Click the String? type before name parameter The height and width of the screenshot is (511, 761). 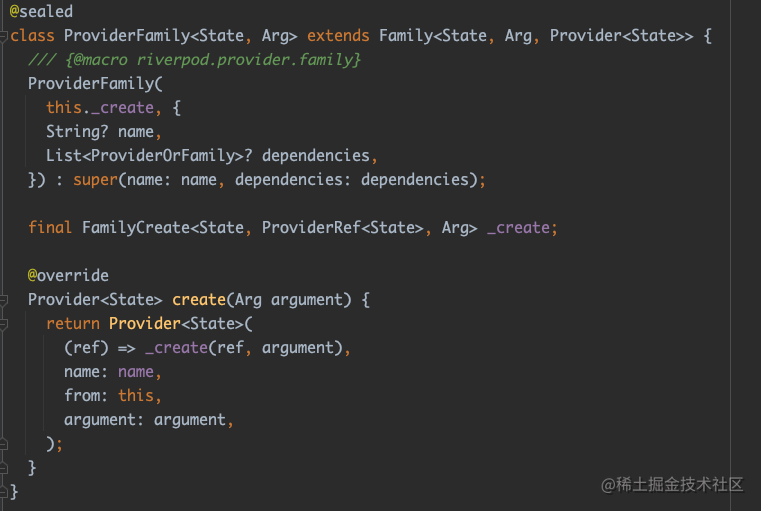coord(77,132)
